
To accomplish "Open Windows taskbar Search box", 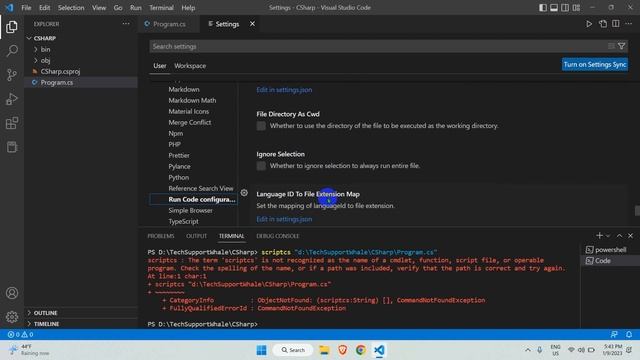I will tap(293, 350).
